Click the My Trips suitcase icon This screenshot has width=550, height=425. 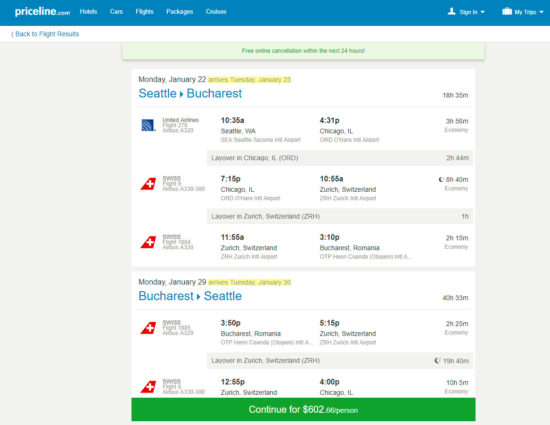[507, 12]
